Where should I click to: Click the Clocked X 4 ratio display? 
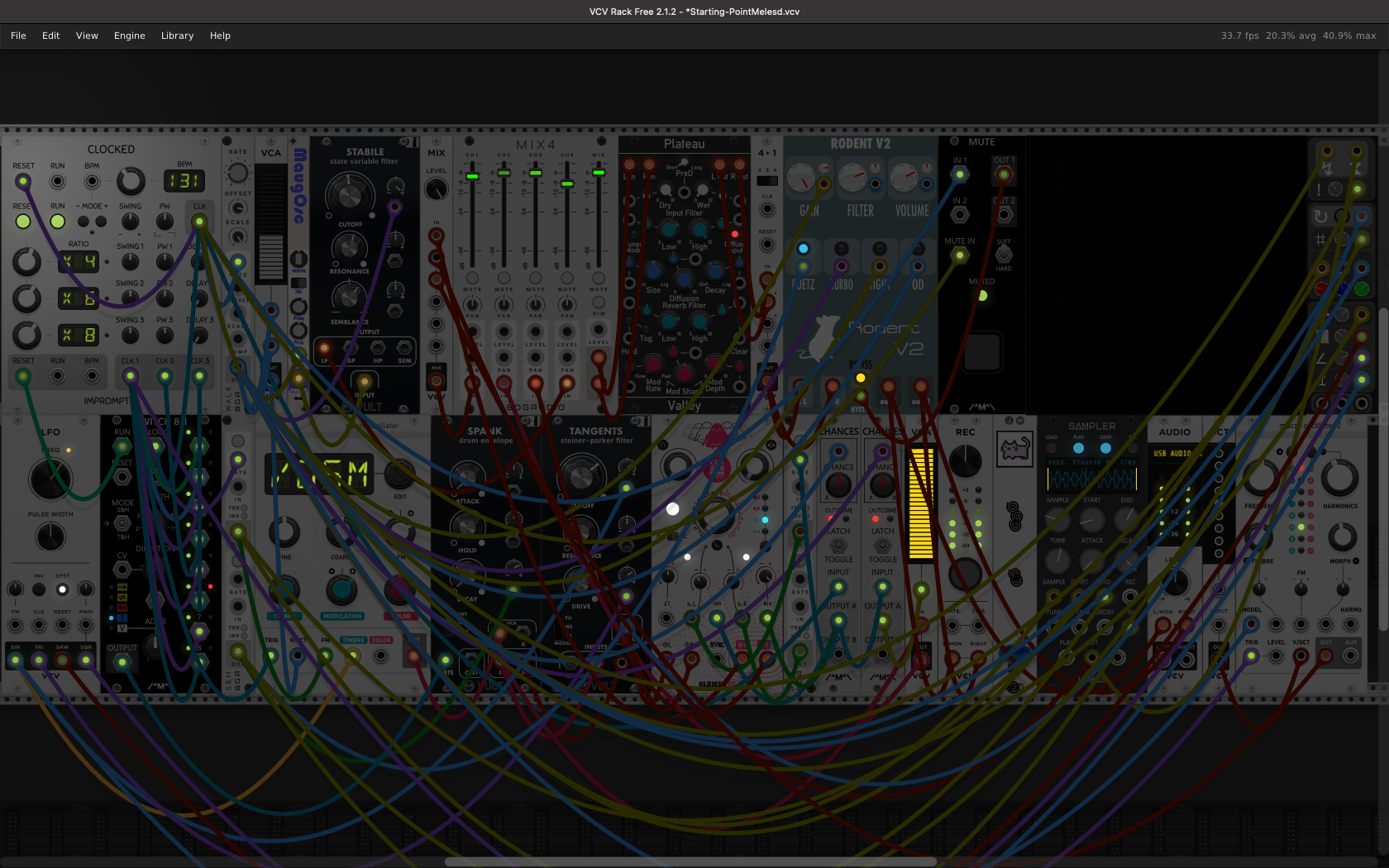point(79,262)
